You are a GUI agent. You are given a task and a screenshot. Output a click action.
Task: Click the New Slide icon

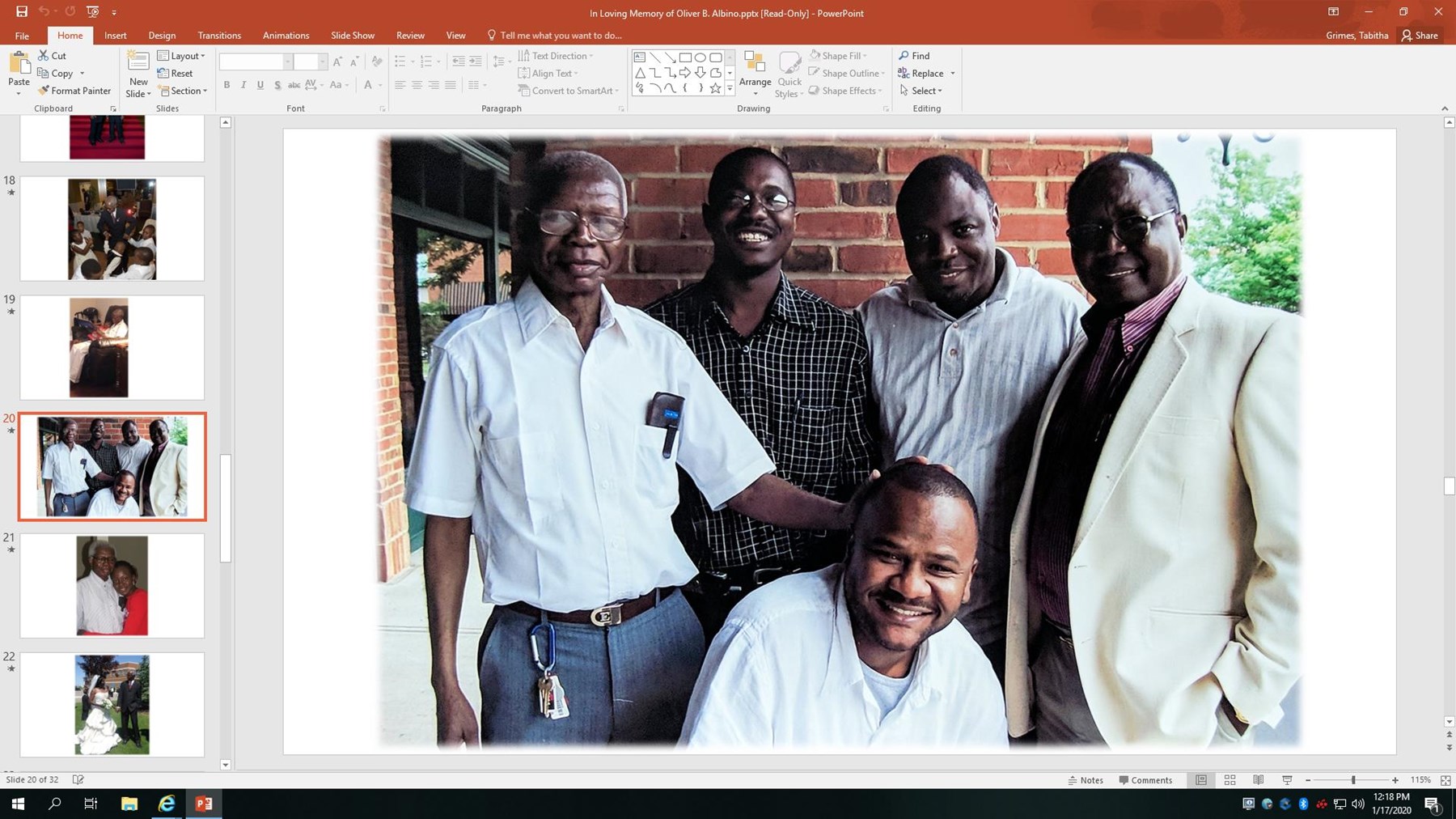coord(138,63)
